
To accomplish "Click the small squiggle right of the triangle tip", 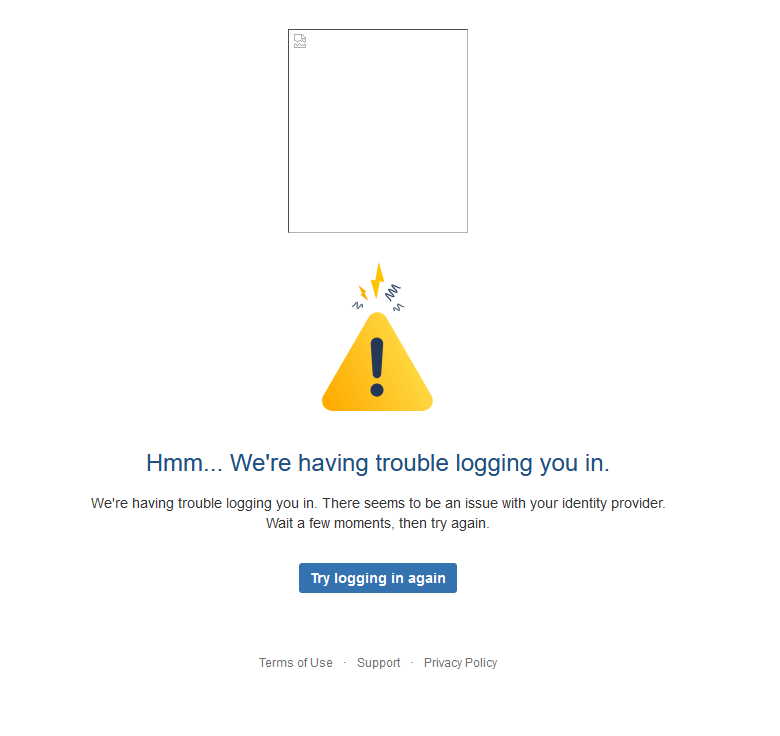I will click(x=398, y=308).
